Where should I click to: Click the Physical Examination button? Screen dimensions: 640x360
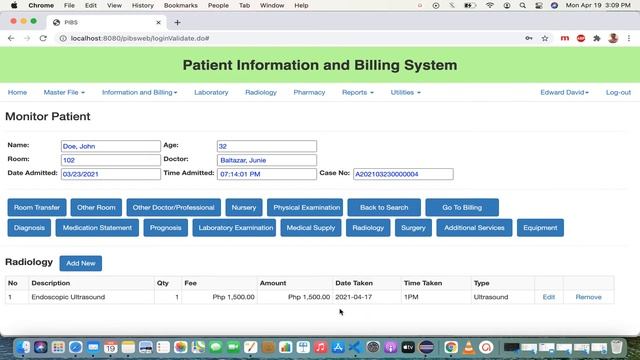point(305,207)
